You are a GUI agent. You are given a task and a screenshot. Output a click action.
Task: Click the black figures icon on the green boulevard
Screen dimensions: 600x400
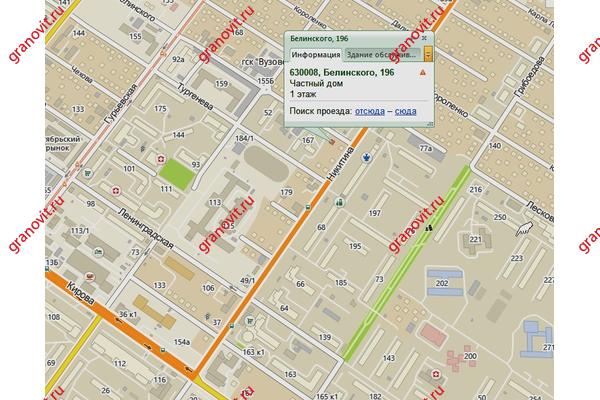(429, 228)
